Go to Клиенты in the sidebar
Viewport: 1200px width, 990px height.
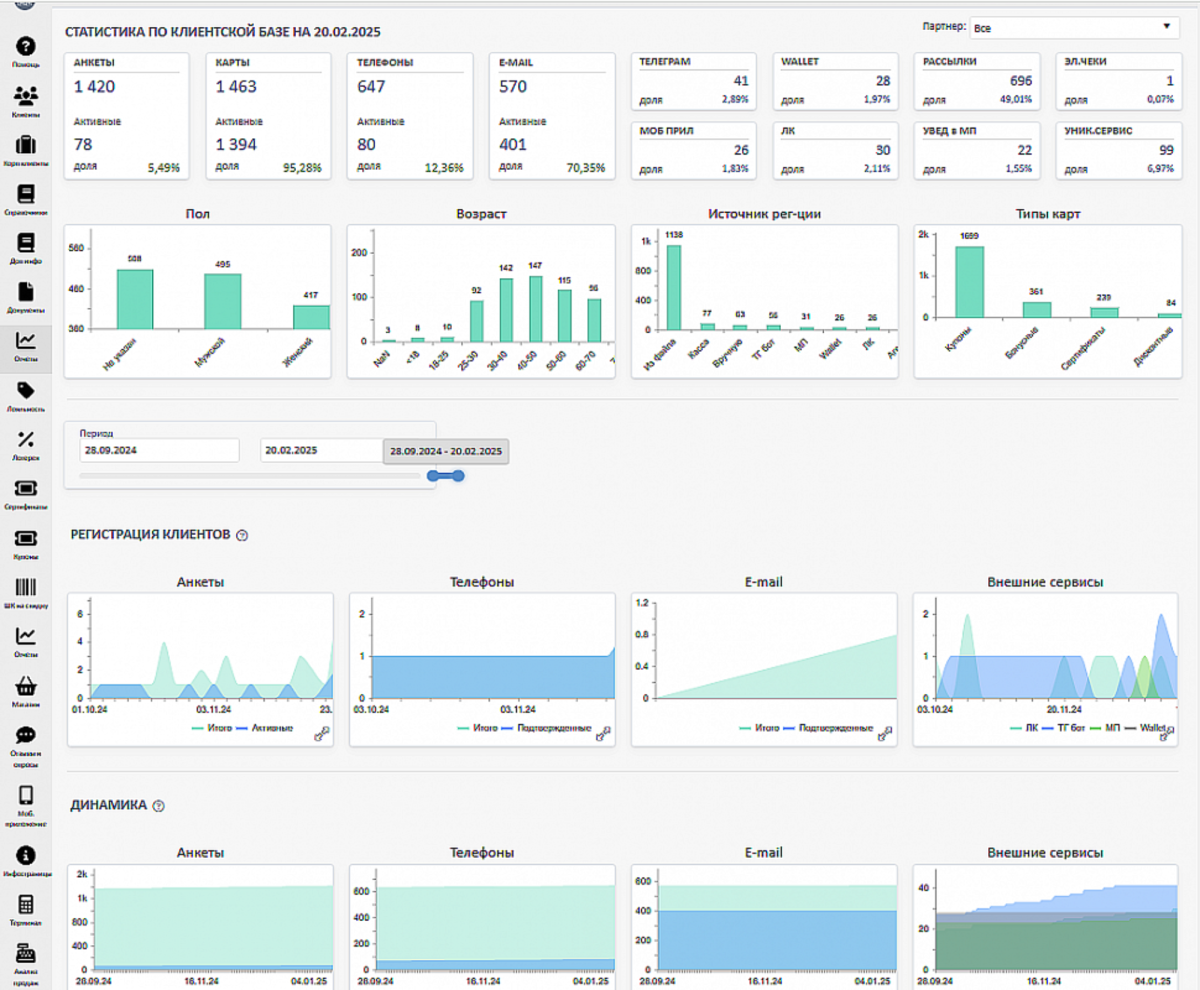coord(26,98)
